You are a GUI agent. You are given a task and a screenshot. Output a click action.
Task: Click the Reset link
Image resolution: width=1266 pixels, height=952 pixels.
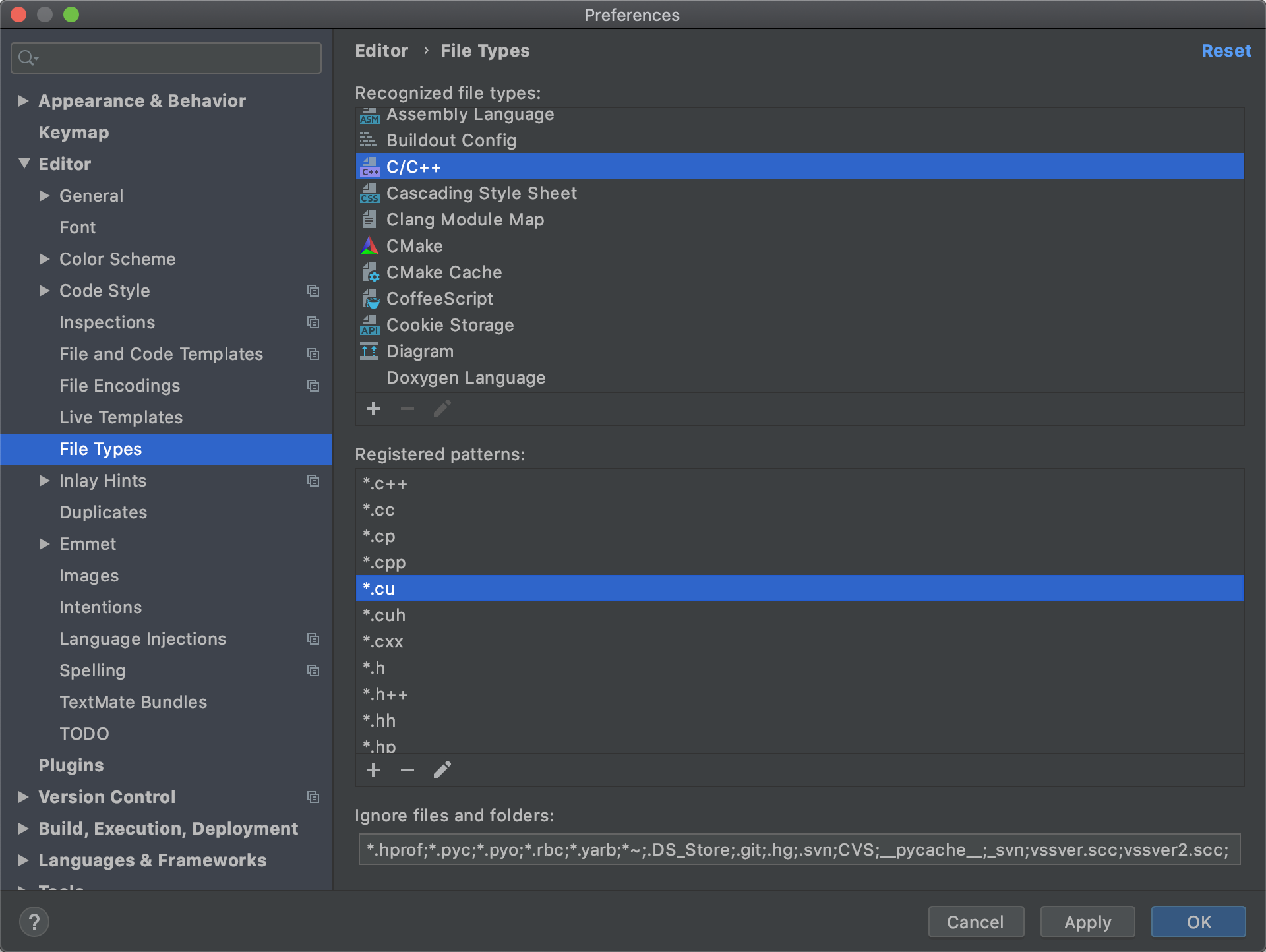pyautogui.click(x=1226, y=51)
